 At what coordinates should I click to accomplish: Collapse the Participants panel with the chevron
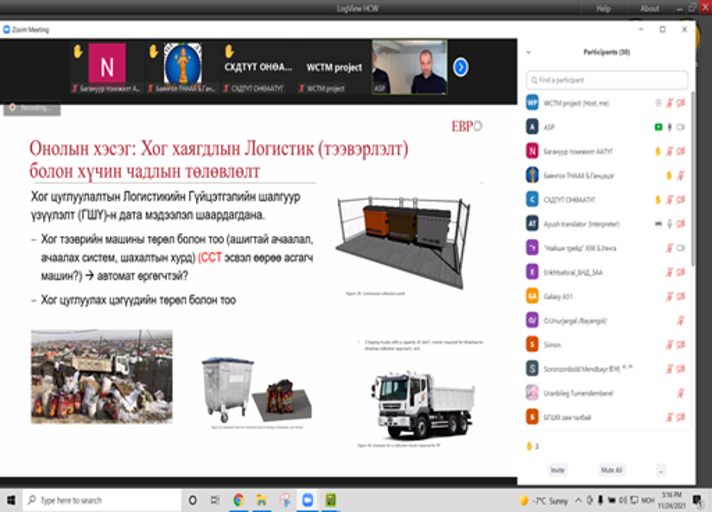coord(528,52)
